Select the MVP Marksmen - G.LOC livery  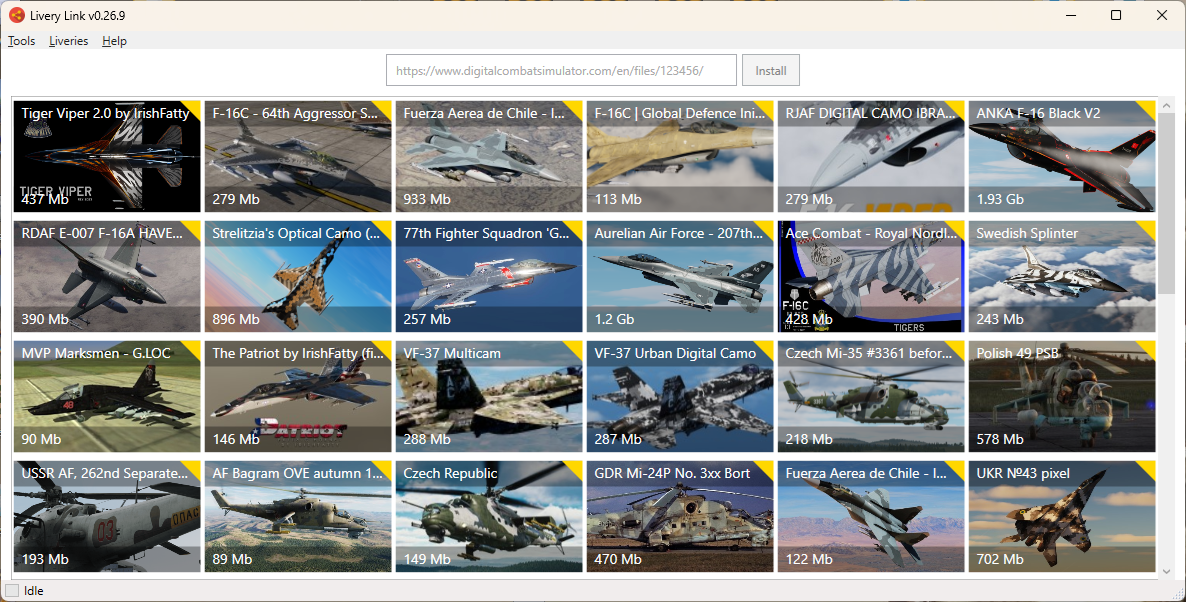(x=107, y=397)
